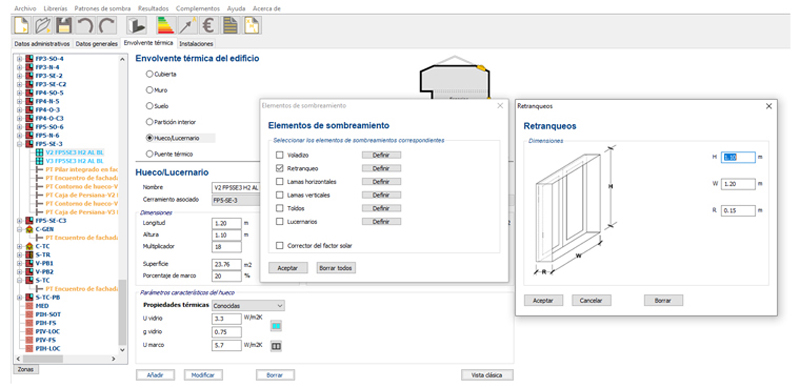Screen dimensions: 800x388
Task: Open improvement measures arrow icon
Action: coord(187,26)
